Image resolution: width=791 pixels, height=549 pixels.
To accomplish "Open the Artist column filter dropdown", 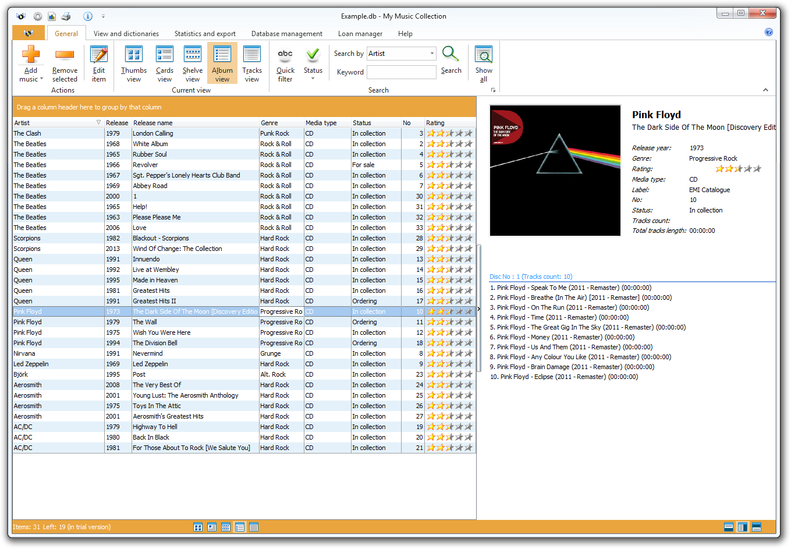I will click(x=98, y=123).
